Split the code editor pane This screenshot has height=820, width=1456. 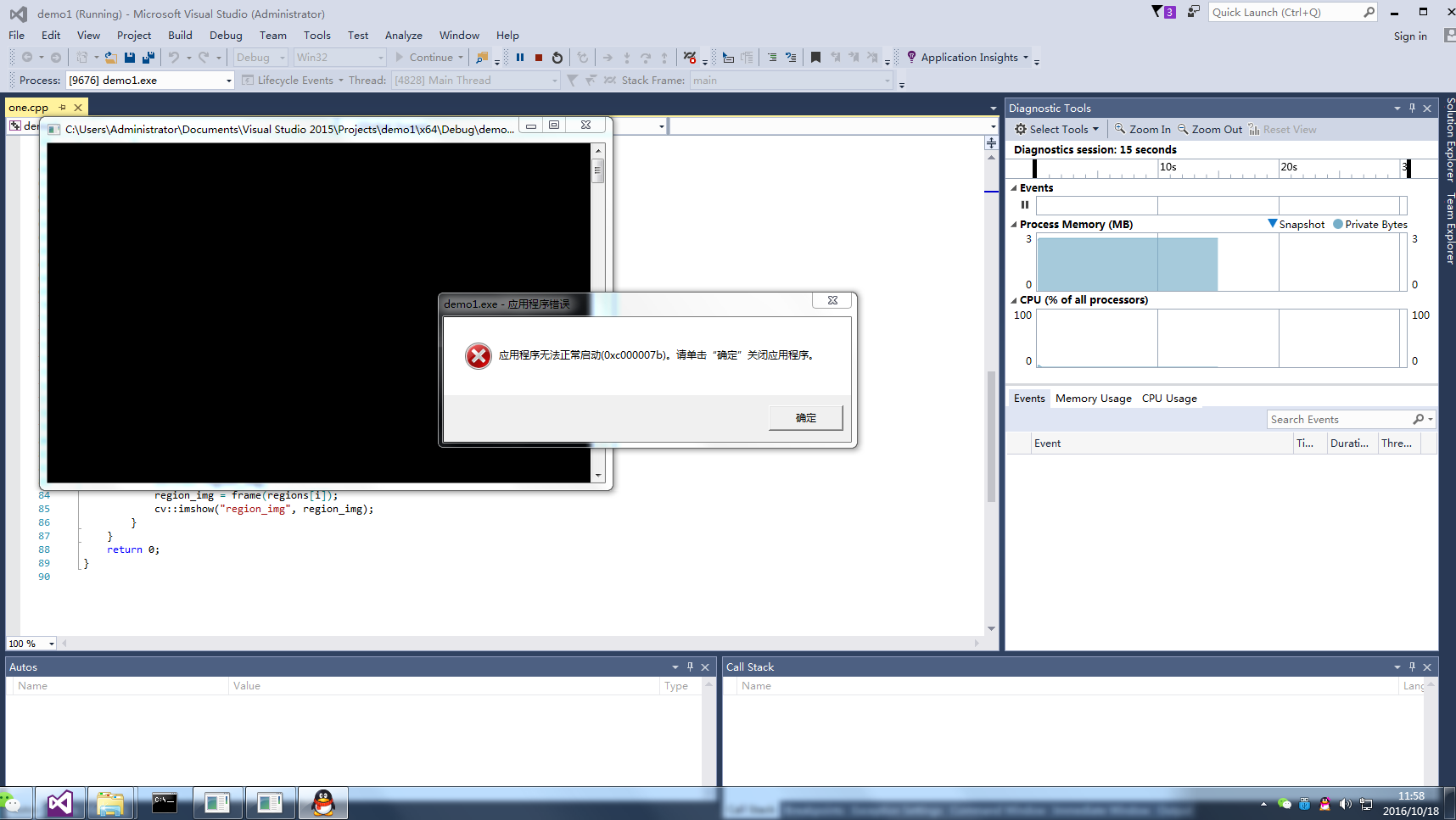tap(991, 143)
